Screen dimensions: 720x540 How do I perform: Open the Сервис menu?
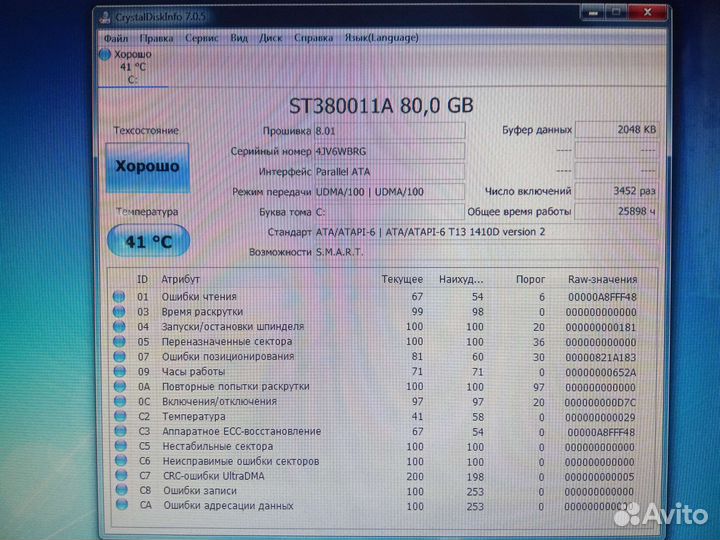click(202, 38)
